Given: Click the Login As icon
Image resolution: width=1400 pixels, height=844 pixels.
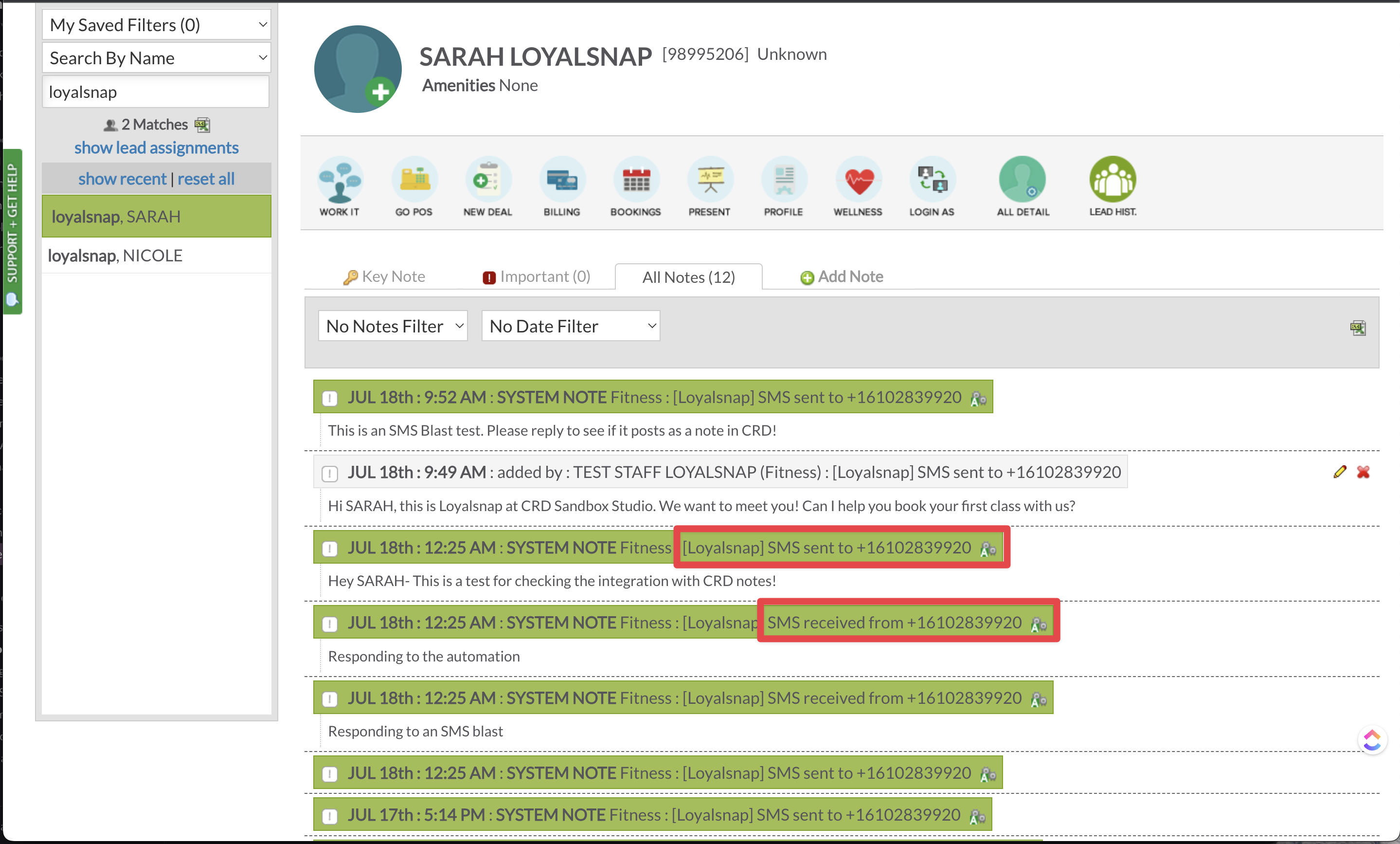Looking at the screenshot, I should pyautogui.click(x=932, y=180).
